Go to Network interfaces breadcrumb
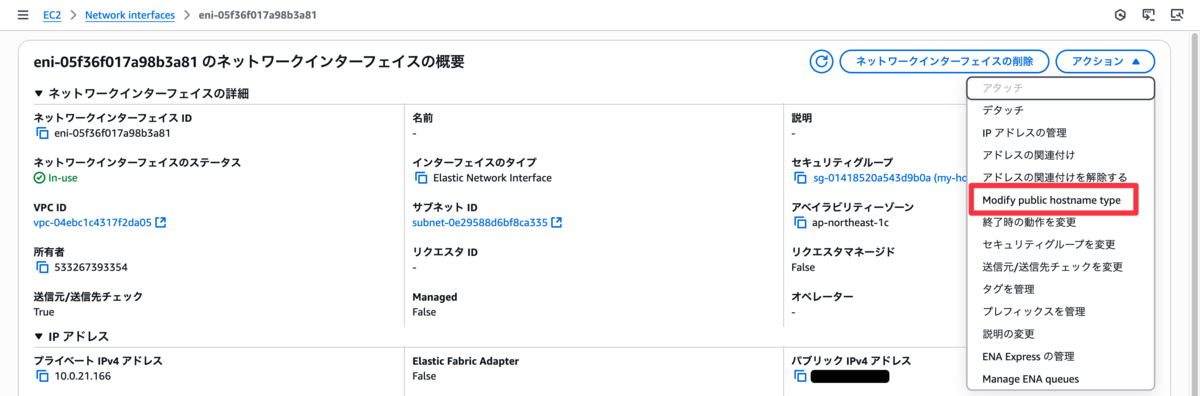The height and width of the screenshot is (396, 1200). click(x=129, y=16)
